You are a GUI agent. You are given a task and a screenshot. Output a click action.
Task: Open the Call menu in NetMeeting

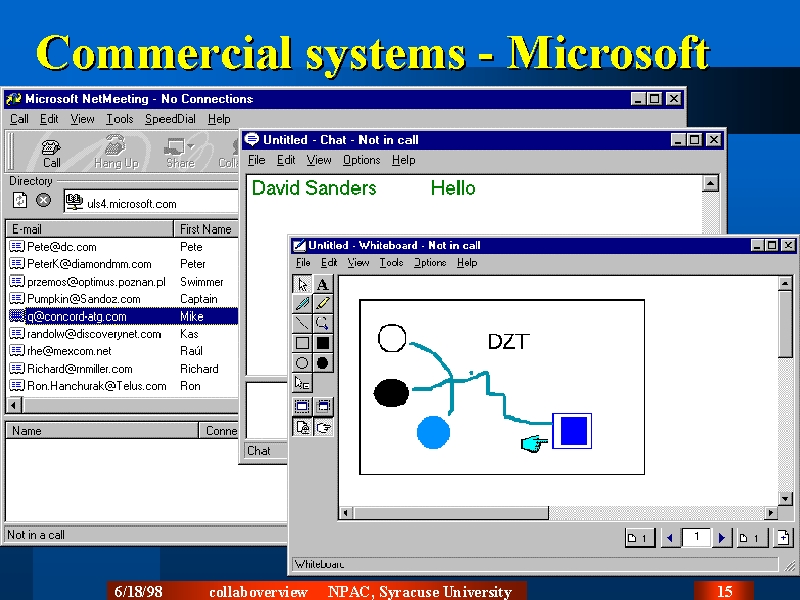(x=19, y=119)
